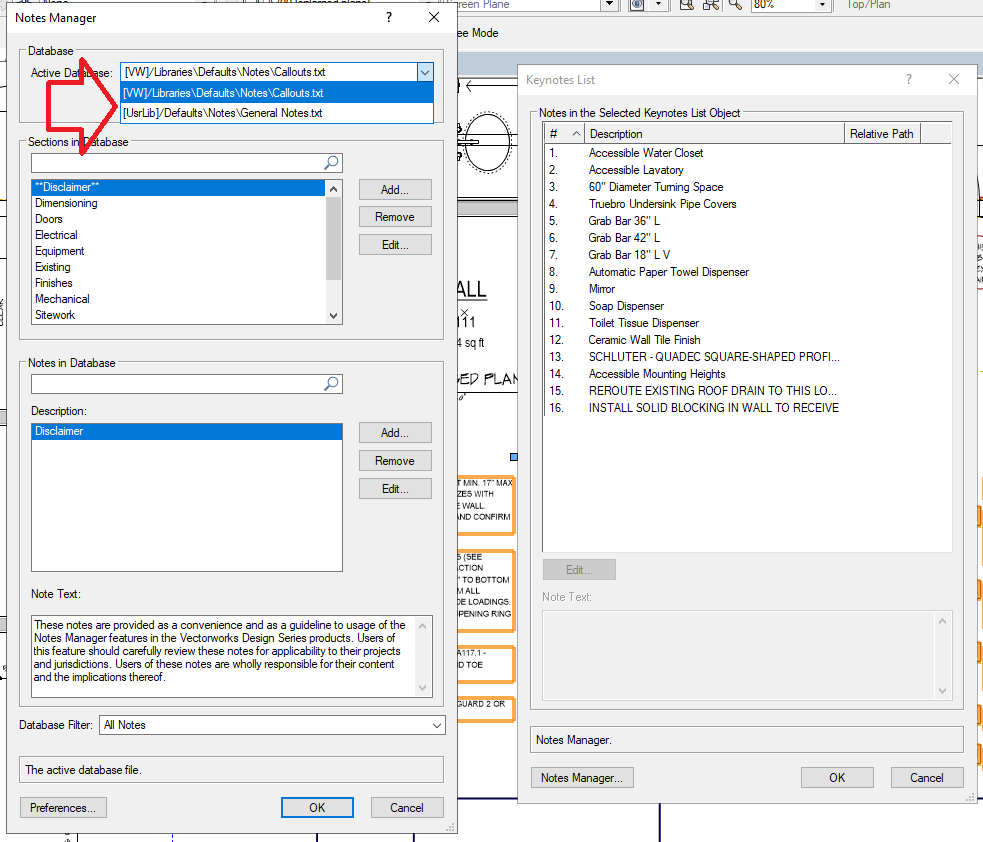
Task: Click the zoom magnifier icon beside 80% field
Action: point(735,5)
